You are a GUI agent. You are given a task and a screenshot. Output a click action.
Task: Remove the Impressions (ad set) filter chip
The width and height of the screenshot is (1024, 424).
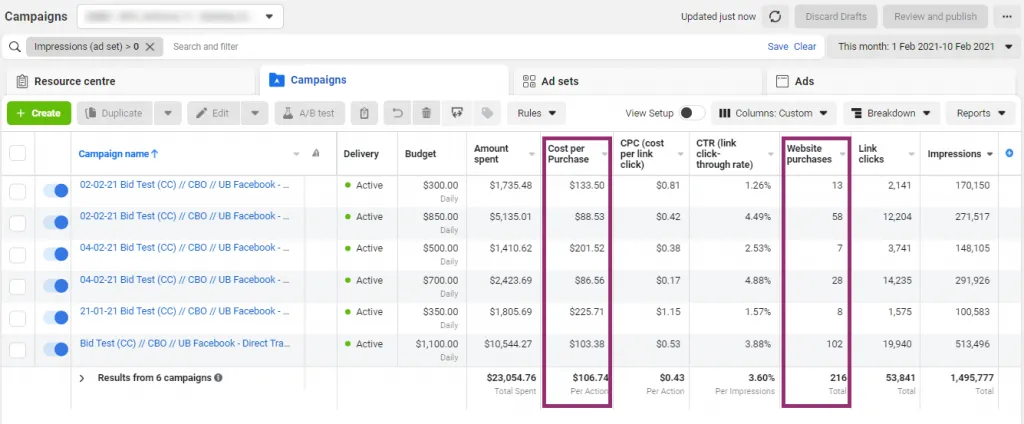pyautogui.click(x=150, y=47)
